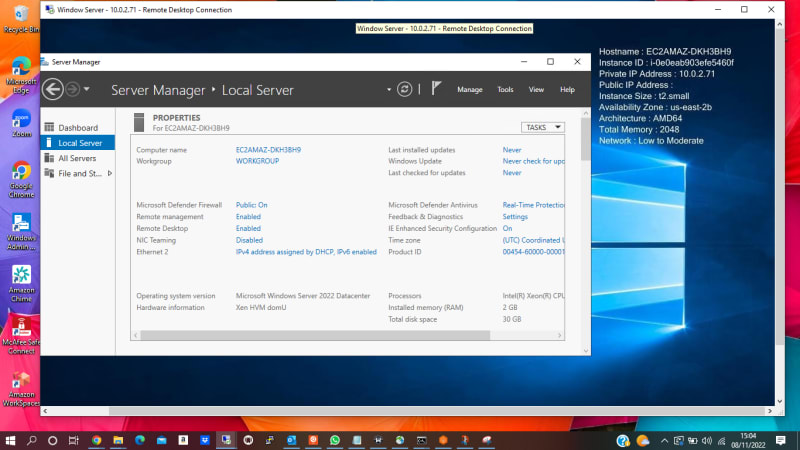Open Recycle Bin desktop icon
Image resolution: width=800 pixels, height=450 pixels.
coord(21,19)
